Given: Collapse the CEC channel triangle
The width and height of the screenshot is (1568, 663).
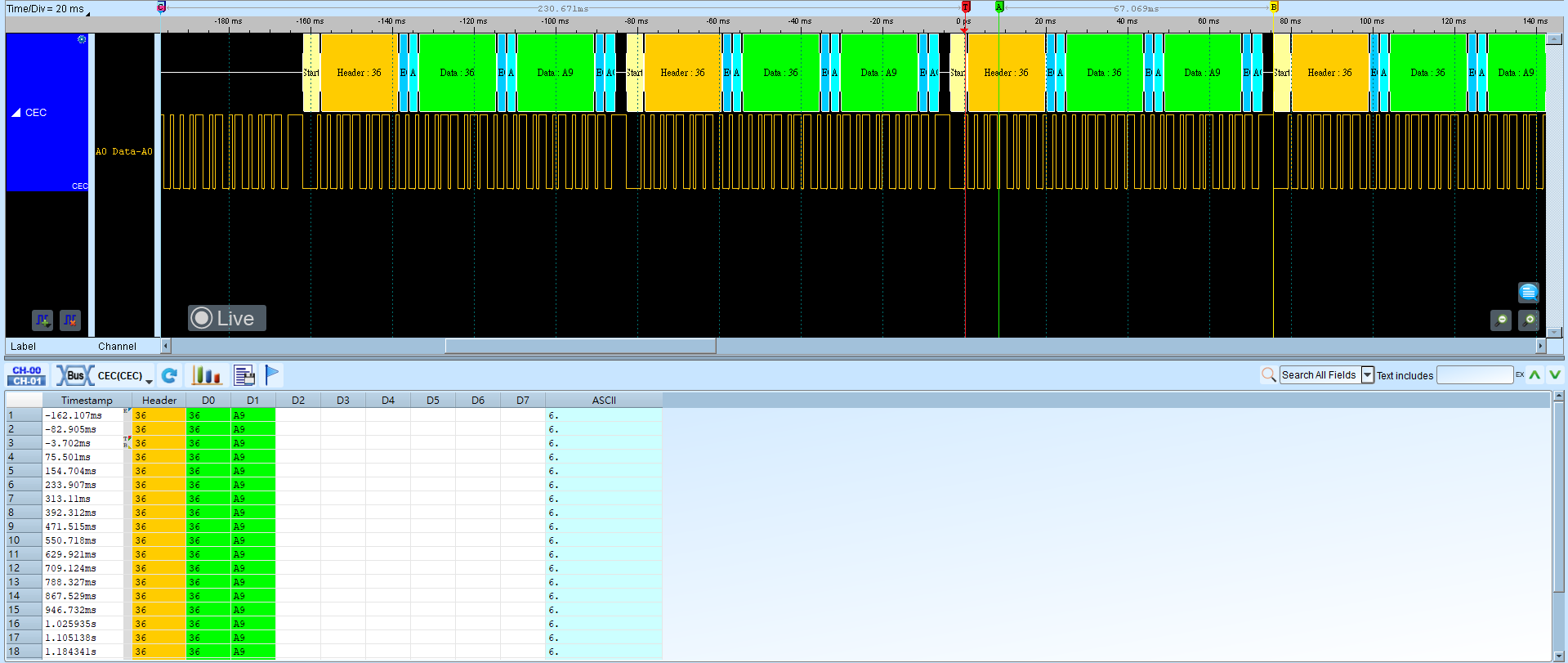Looking at the screenshot, I should coord(16,113).
